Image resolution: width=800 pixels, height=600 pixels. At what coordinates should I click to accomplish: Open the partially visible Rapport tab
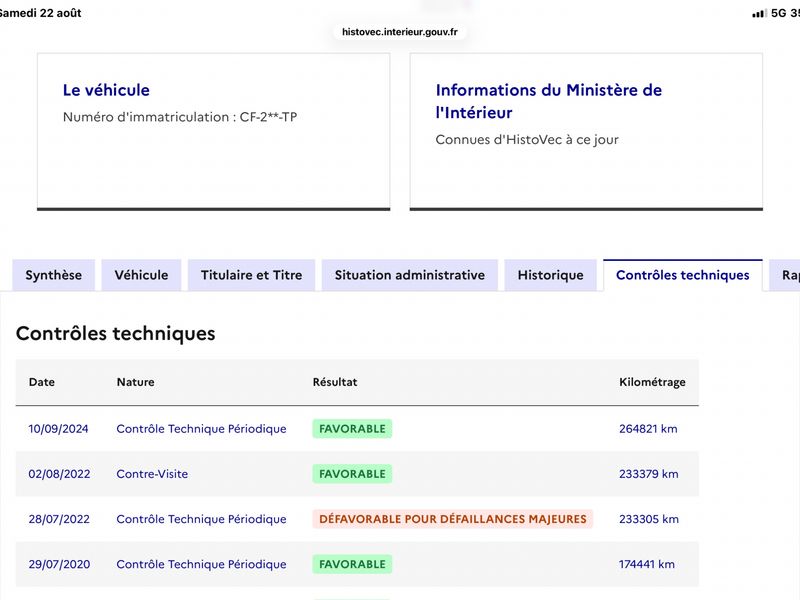coord(785,275)
